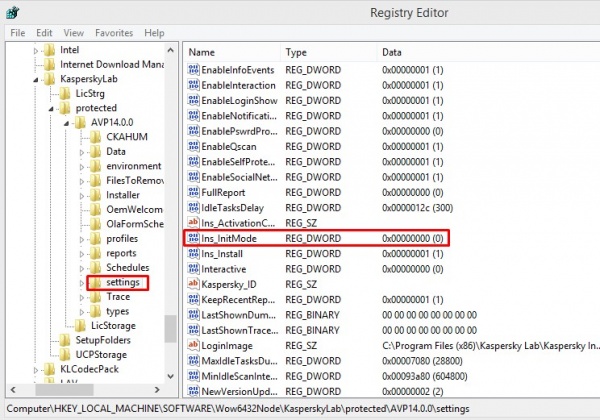Select the OemWelcom key
This screenshot has height=420, width=600.
[134, 210]
